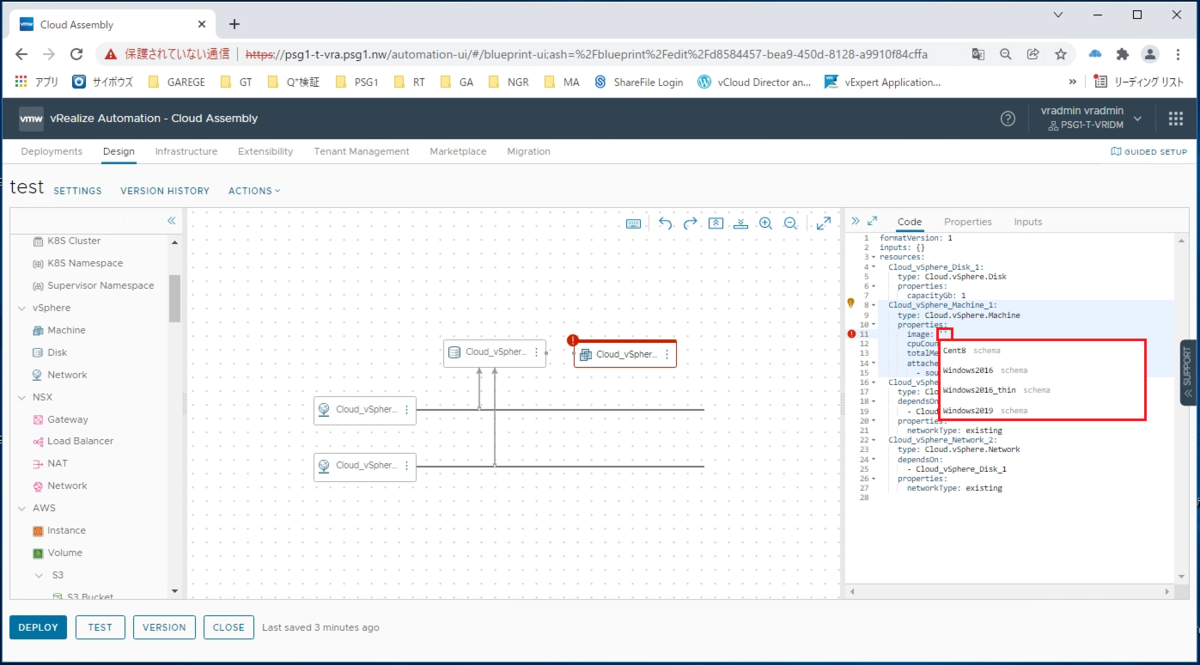Screen dimensions: 1200x666
Task: Go to the Marketplace tab
Action: click(458, 152)
